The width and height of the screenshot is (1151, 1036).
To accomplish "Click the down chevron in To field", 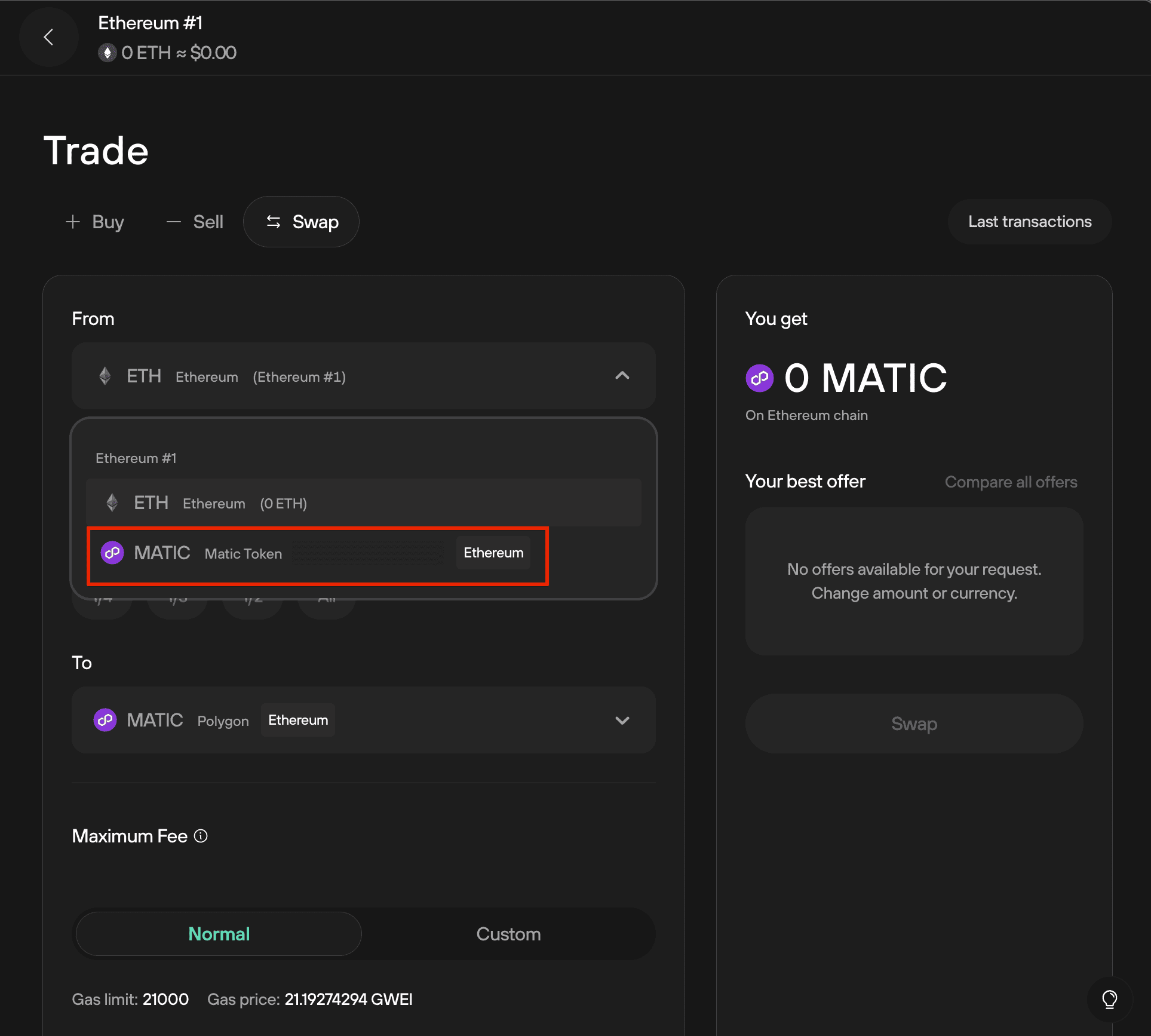I will (x=622, y=721).
